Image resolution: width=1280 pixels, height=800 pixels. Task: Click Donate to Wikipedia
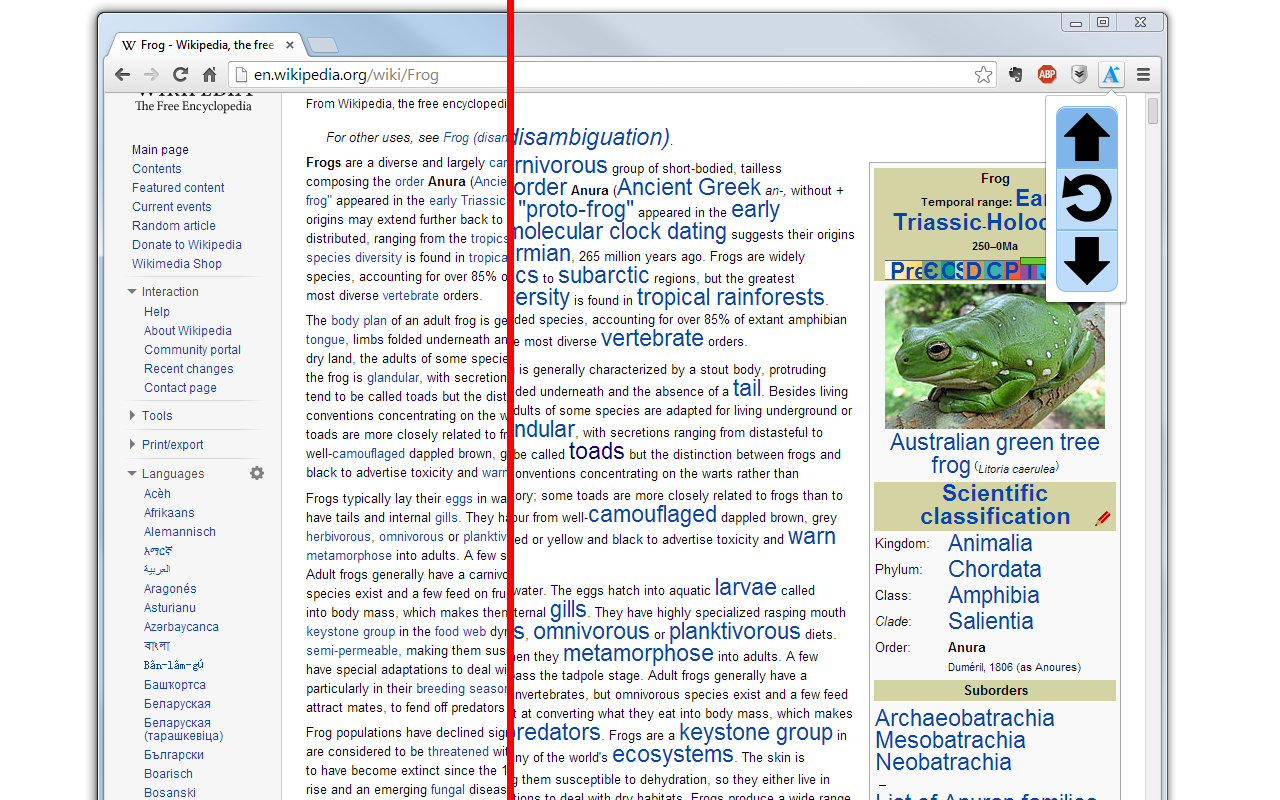187,245
